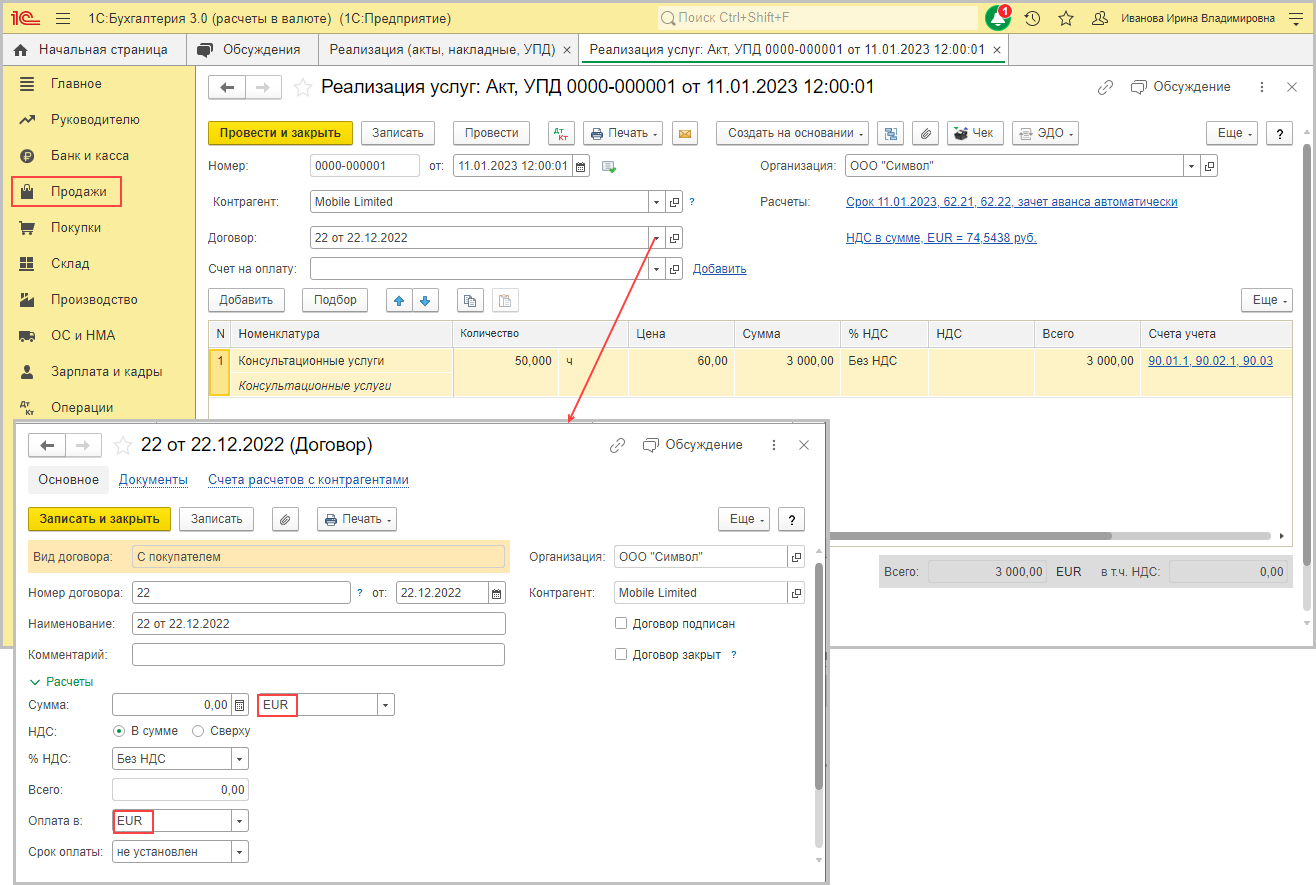Image resolution: width=1316 pixels, height=885 pixels.
Task: Select the В сумме radio button
Action: point(120,731)
